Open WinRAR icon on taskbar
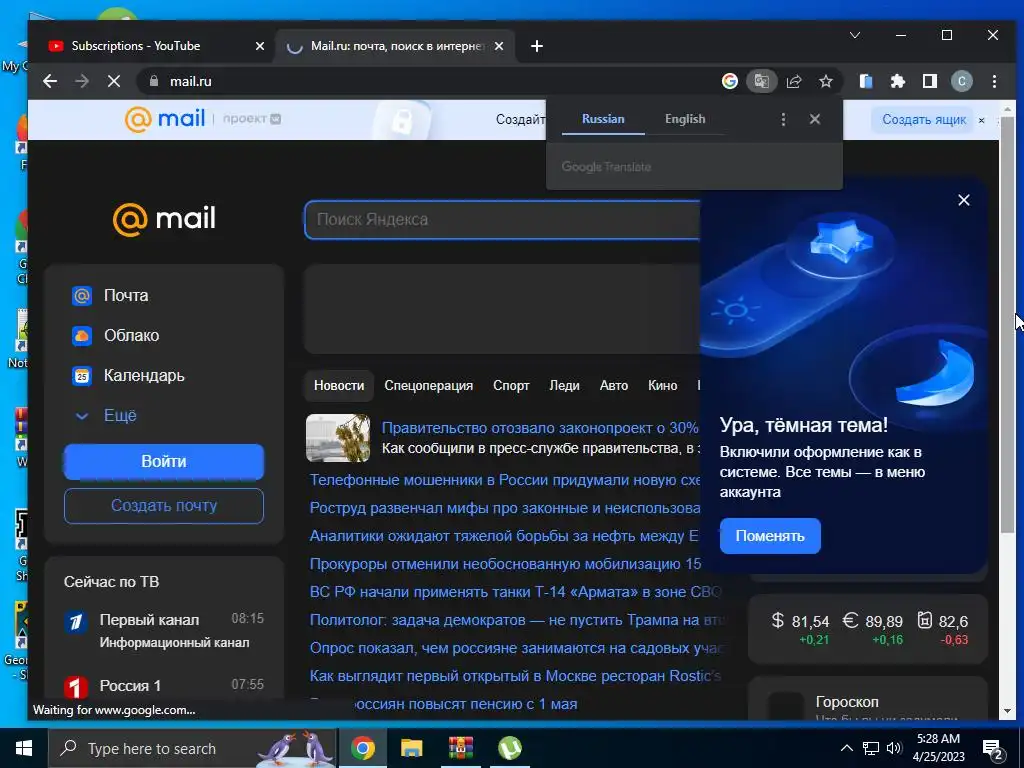The image size is (1024, 768). tap(460, 748)
